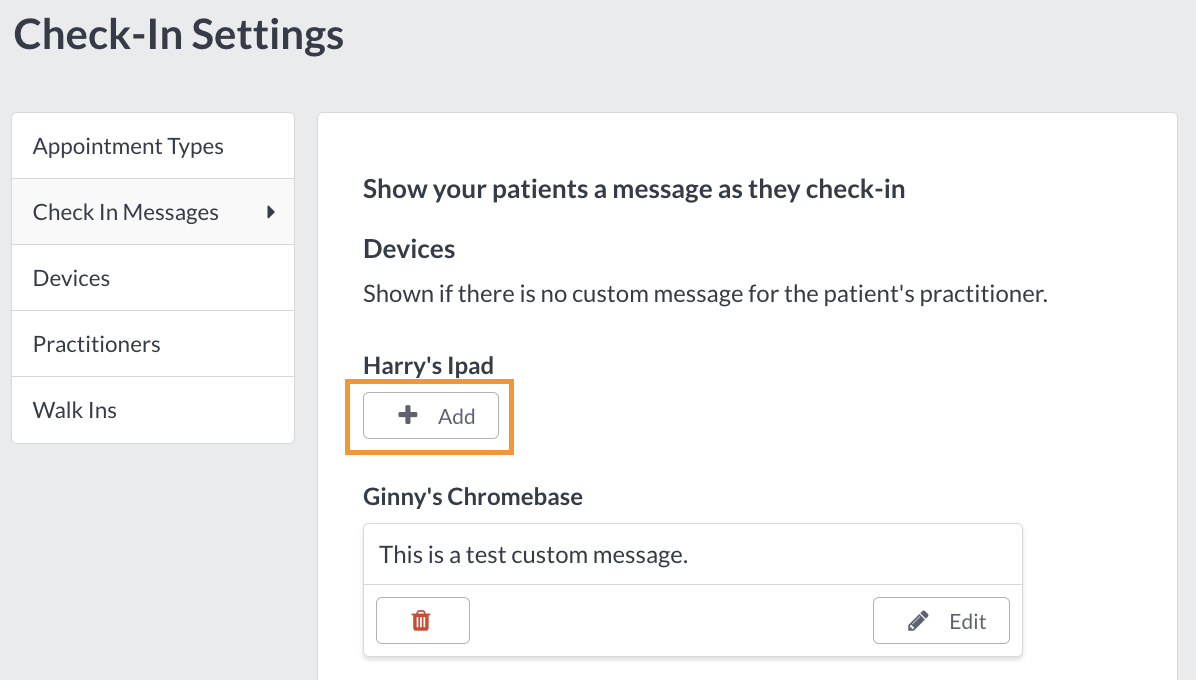Select the test custom message text box

pos(692,553)
